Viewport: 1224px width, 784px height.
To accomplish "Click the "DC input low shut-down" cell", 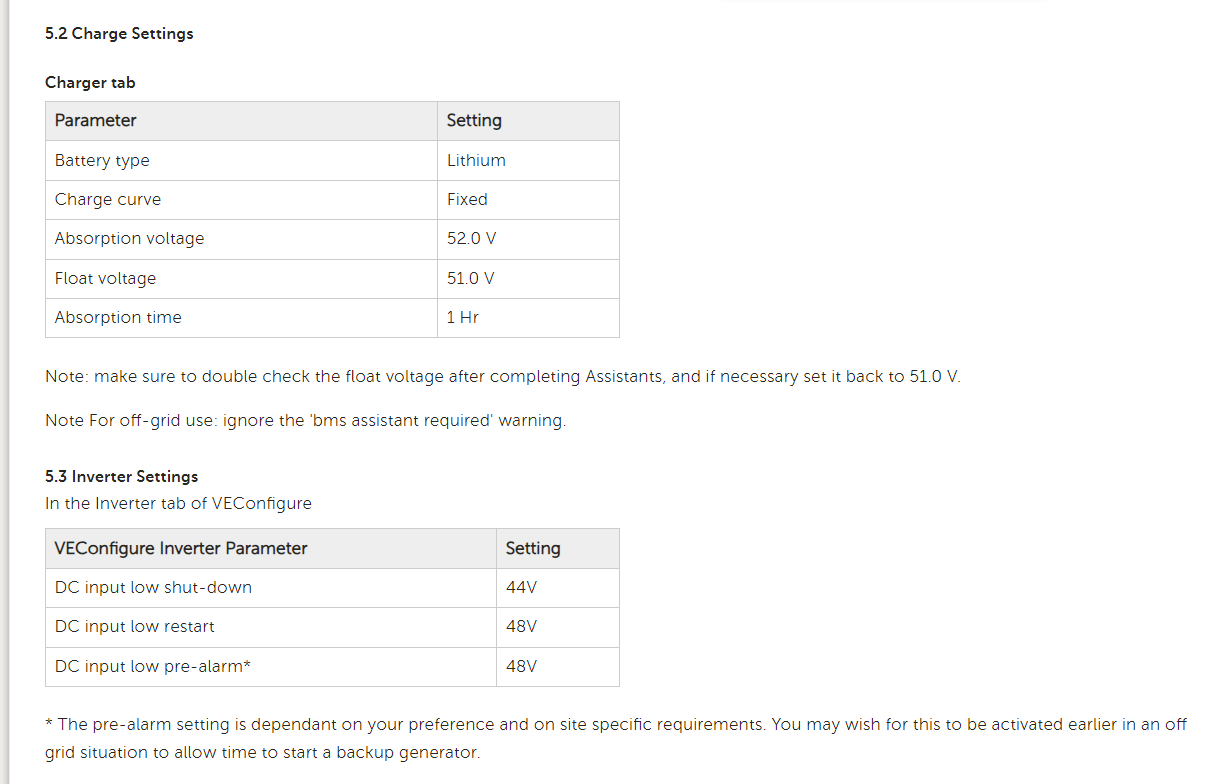I will (153, 587).
